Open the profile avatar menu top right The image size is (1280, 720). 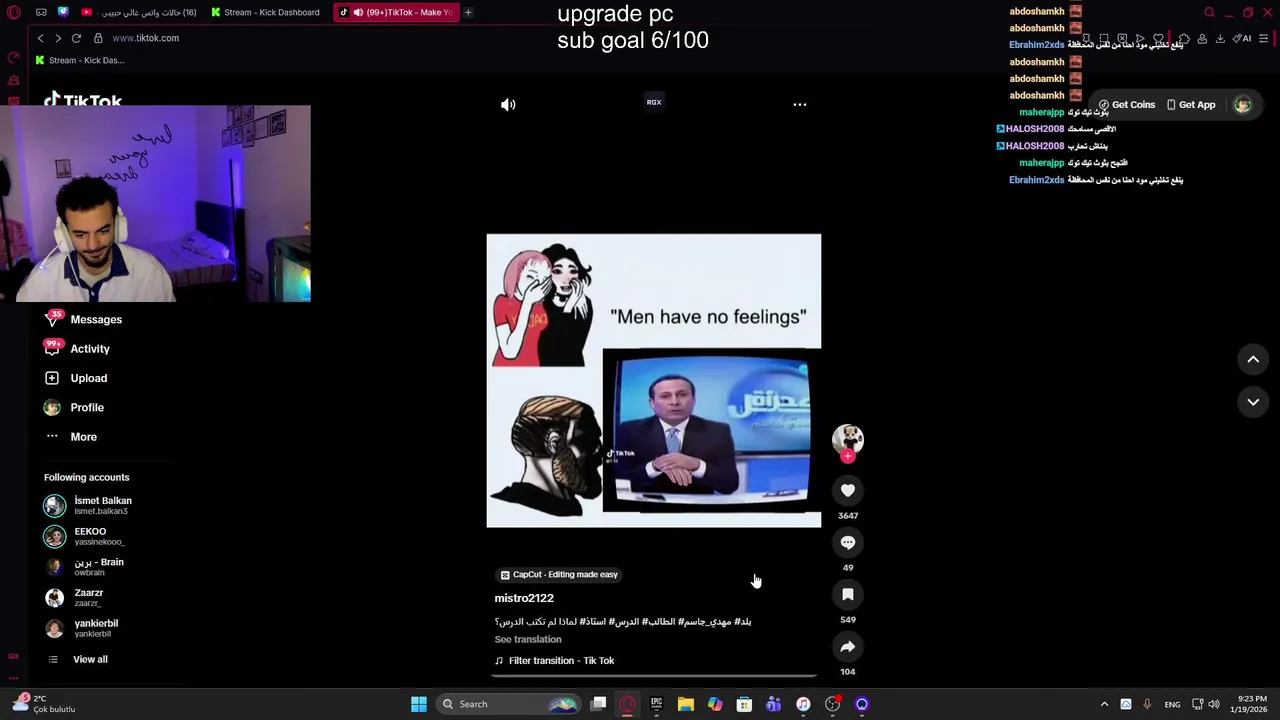click(x=1242, y=105)
